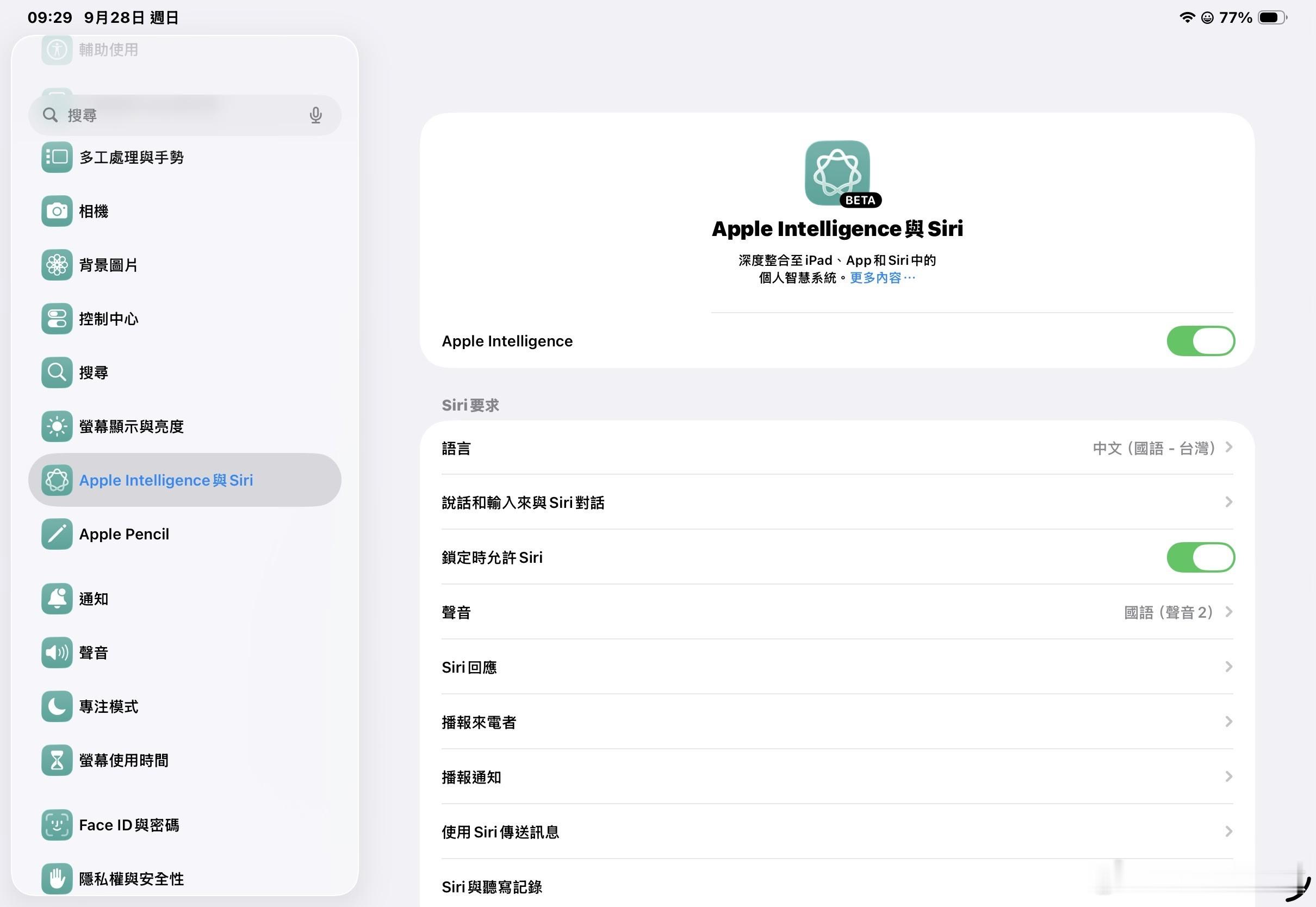
Task: Select the 背景圖片 flower icon
Action: pos(57,265)
